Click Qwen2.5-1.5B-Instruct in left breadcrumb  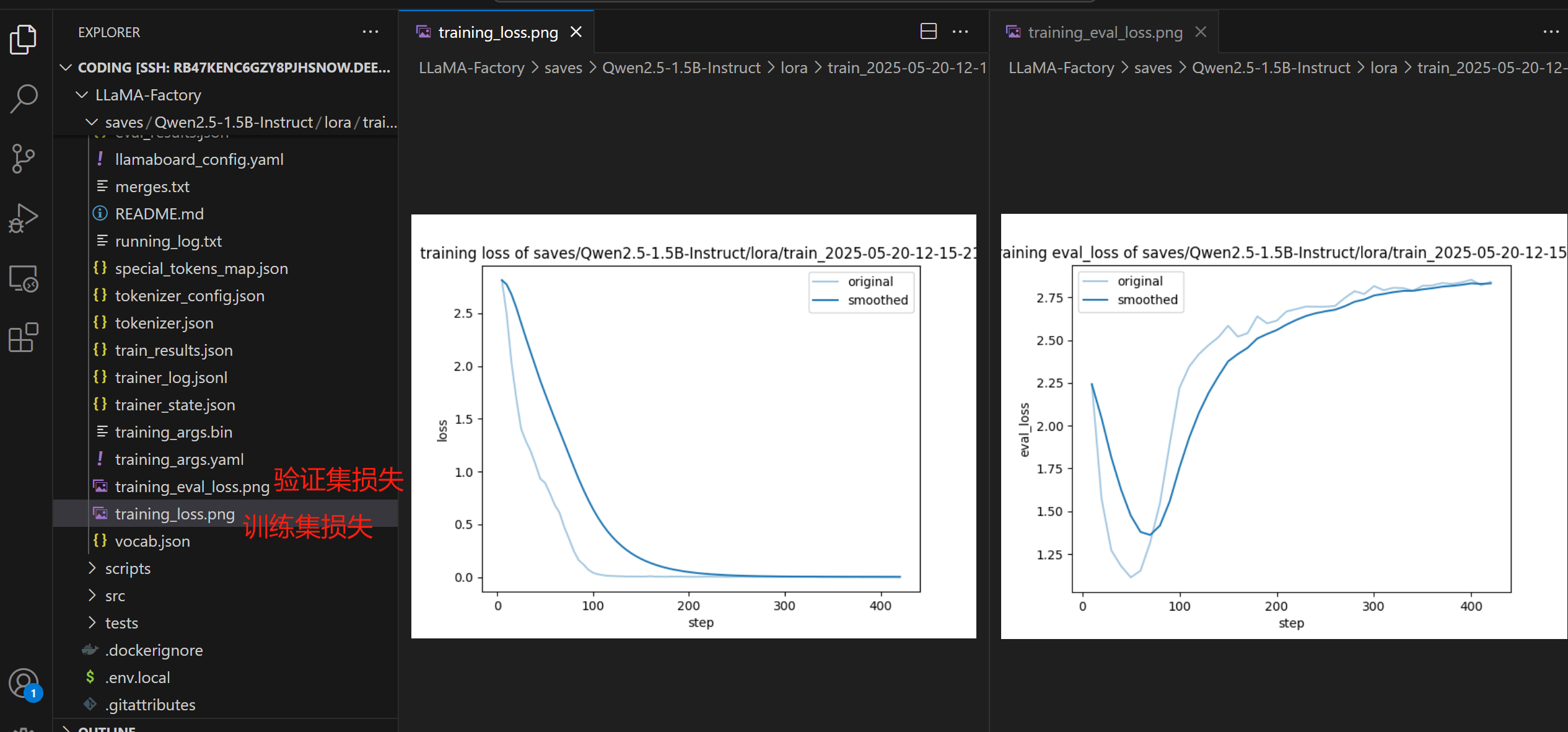coord(681,68)
